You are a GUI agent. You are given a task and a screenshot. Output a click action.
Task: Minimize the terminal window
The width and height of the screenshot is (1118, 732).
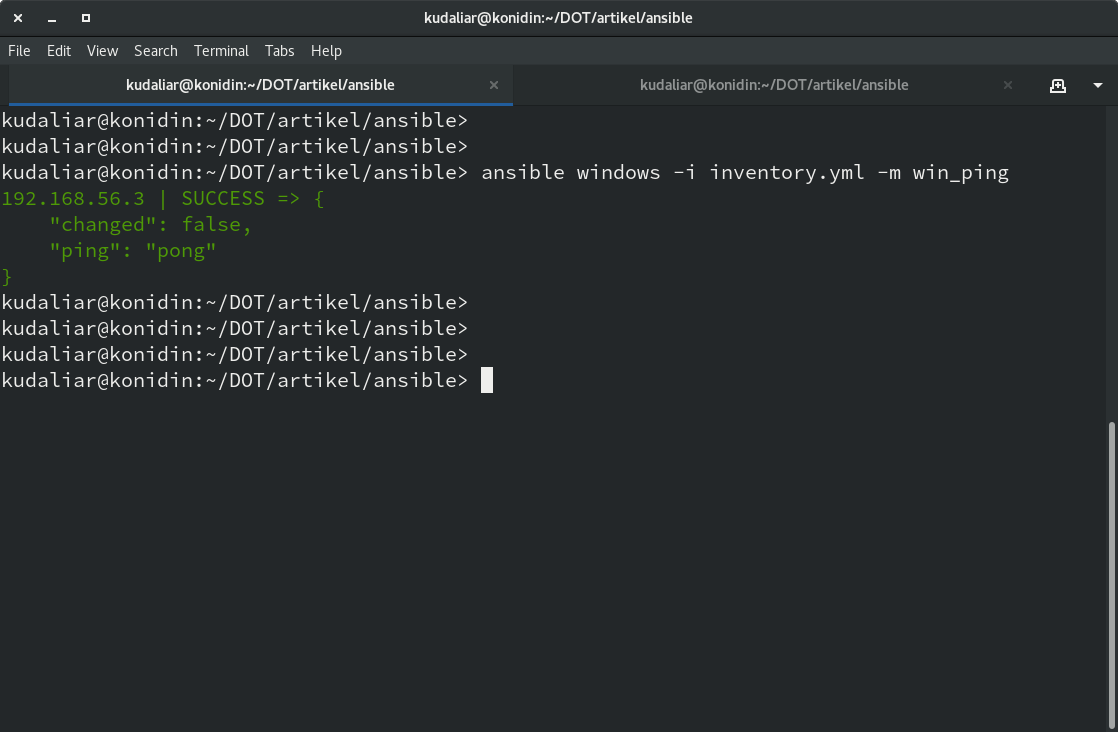click(x=52, y=19)
